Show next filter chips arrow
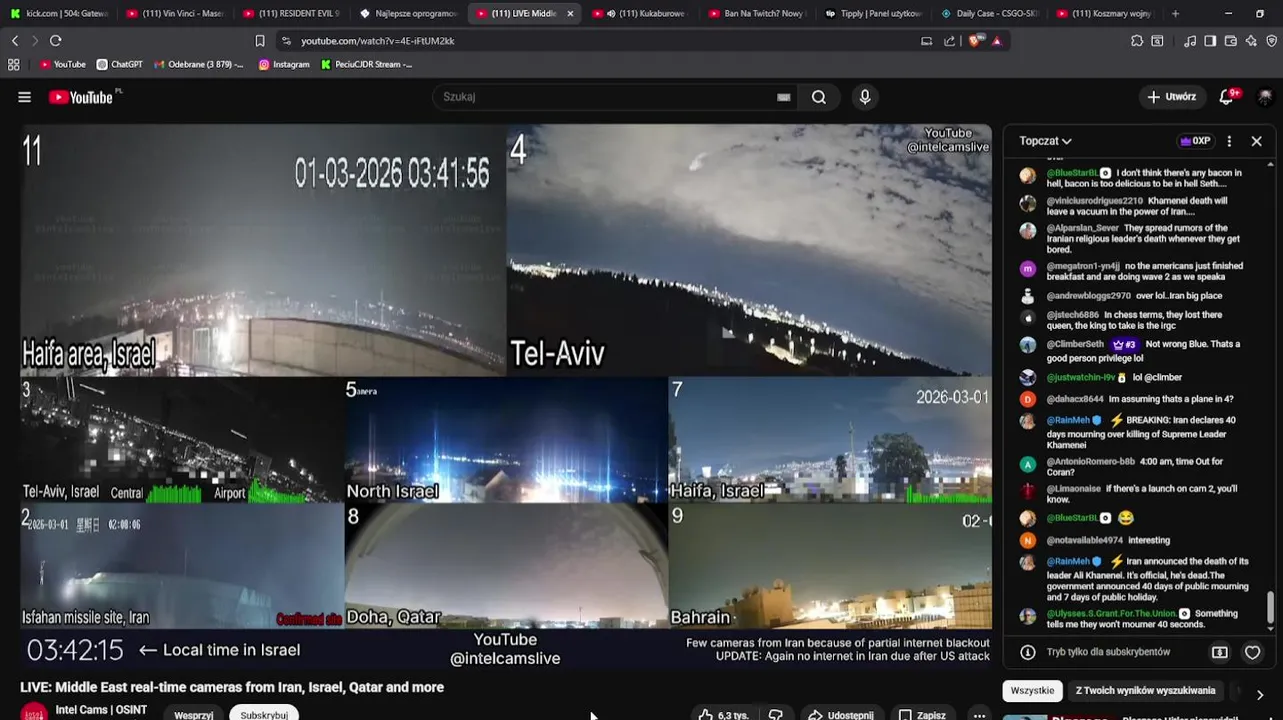Image resolution: width=1283 pixels, height=720 pixels. 1260,694
